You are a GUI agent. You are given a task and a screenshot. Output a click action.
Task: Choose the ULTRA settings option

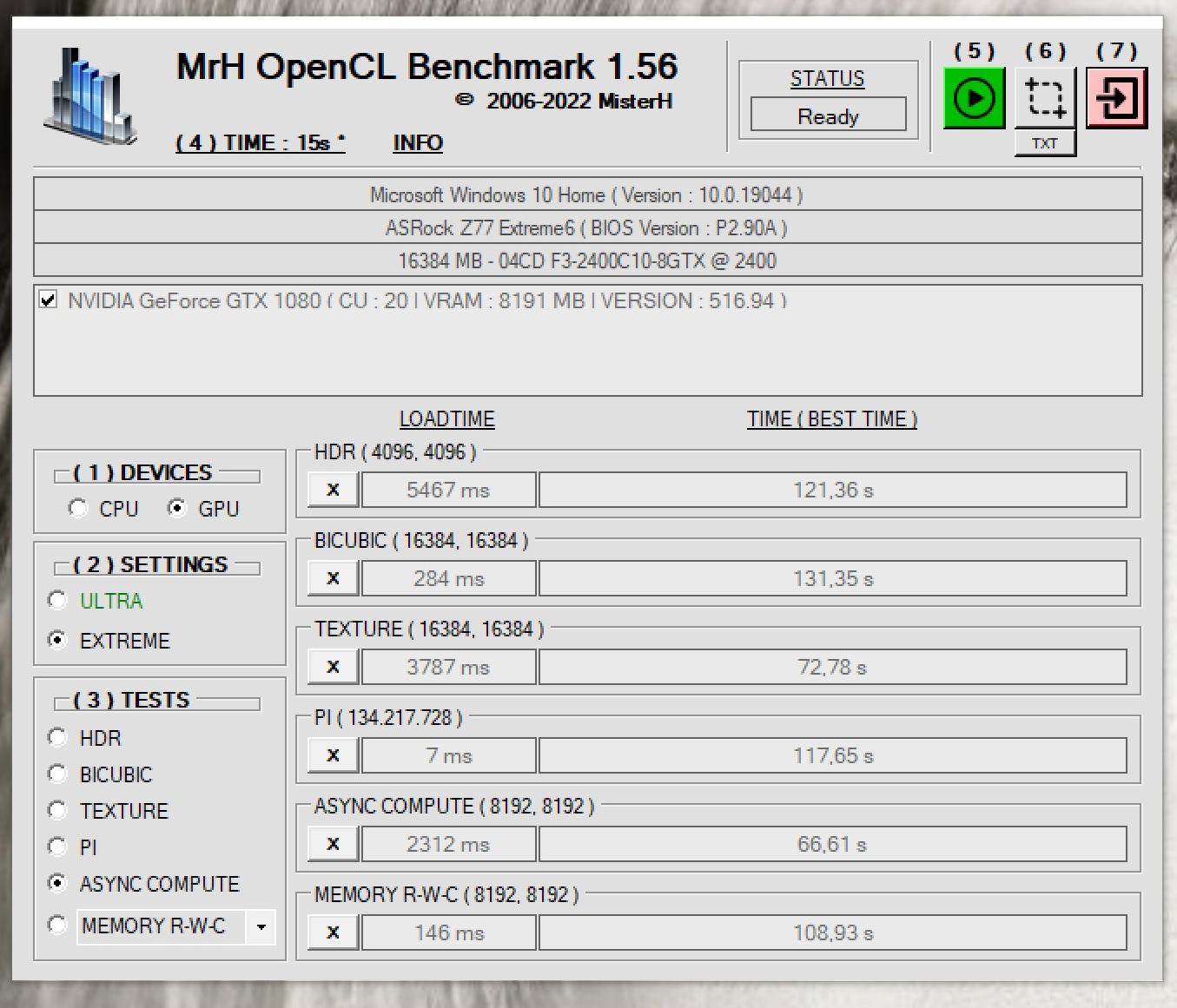click(x=57, y=600)
